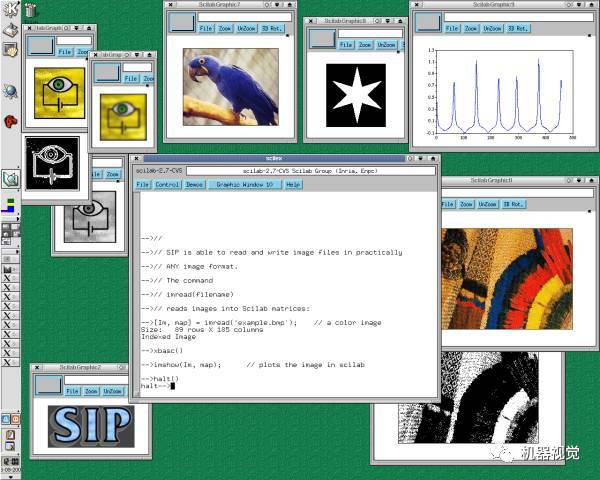Click the gray preview box in the star window
Image resolution: width=600 pixels, height=480 pixels.
point(321,38)
